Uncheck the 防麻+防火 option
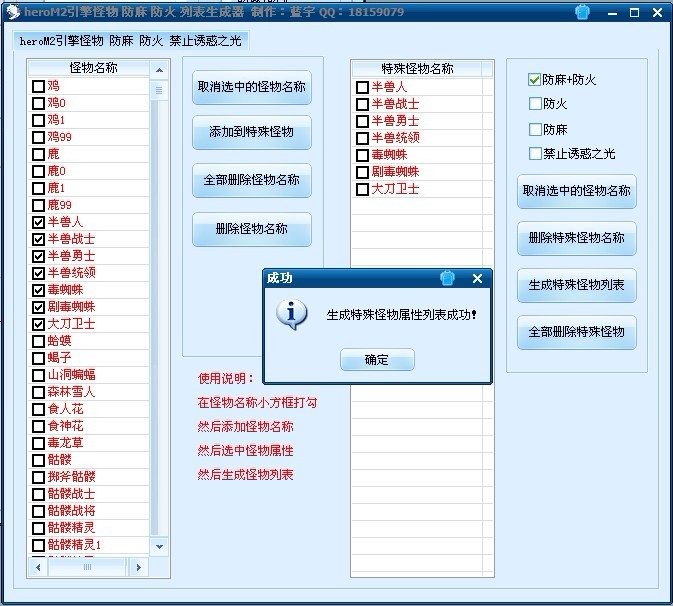 (x=535, y=79)
